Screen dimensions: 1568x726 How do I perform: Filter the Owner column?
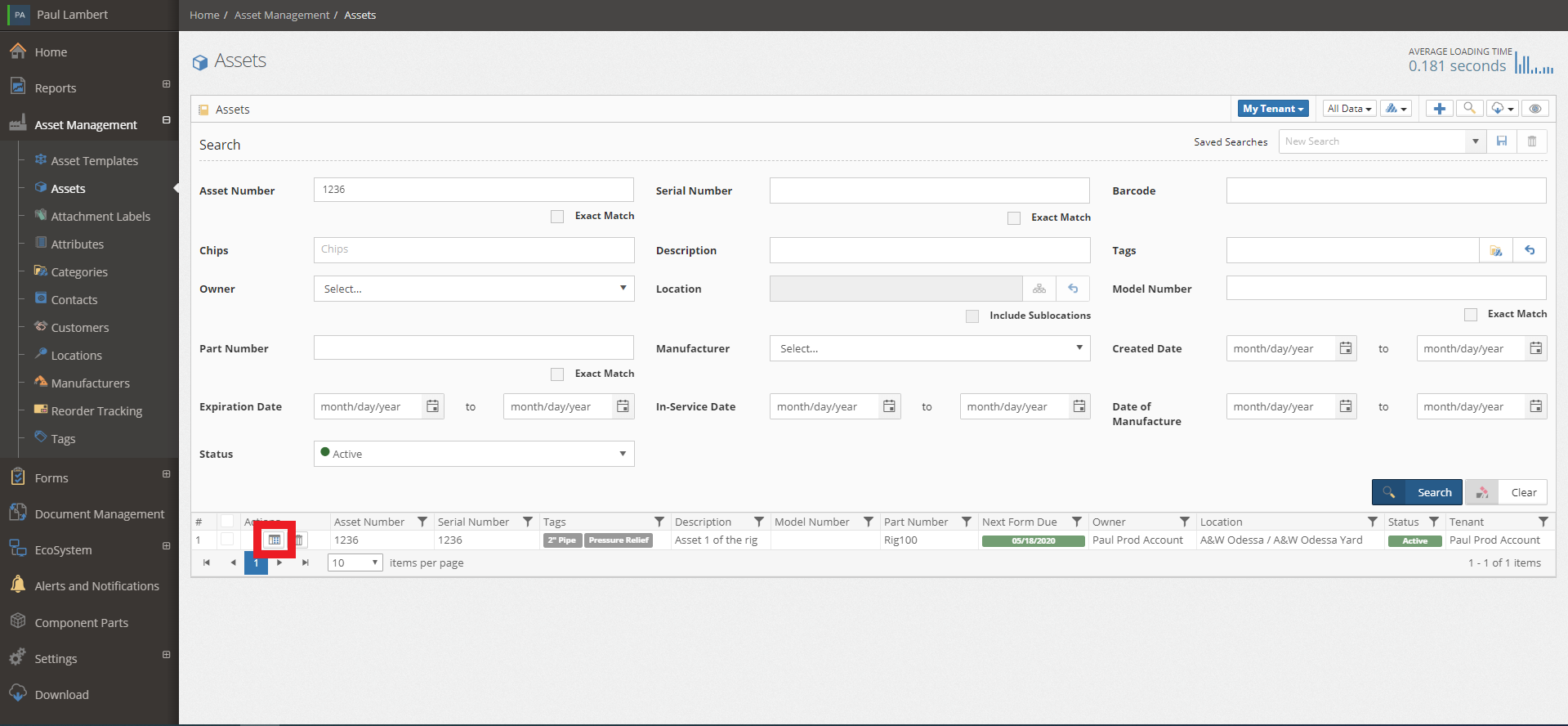tap(1185, 522)
